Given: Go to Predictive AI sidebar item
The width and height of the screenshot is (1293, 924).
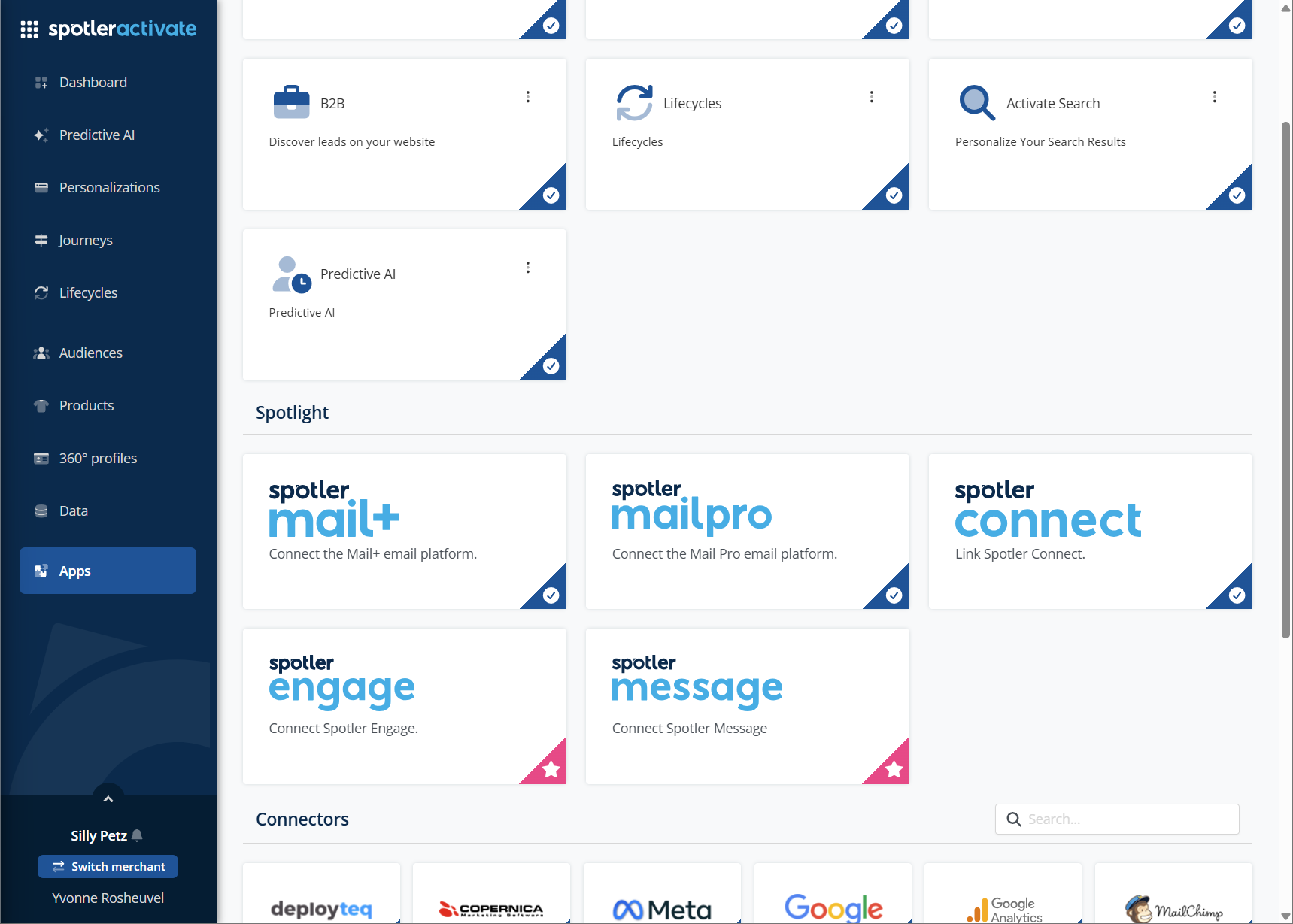Looking at the screenshot, I should [108, 135].
